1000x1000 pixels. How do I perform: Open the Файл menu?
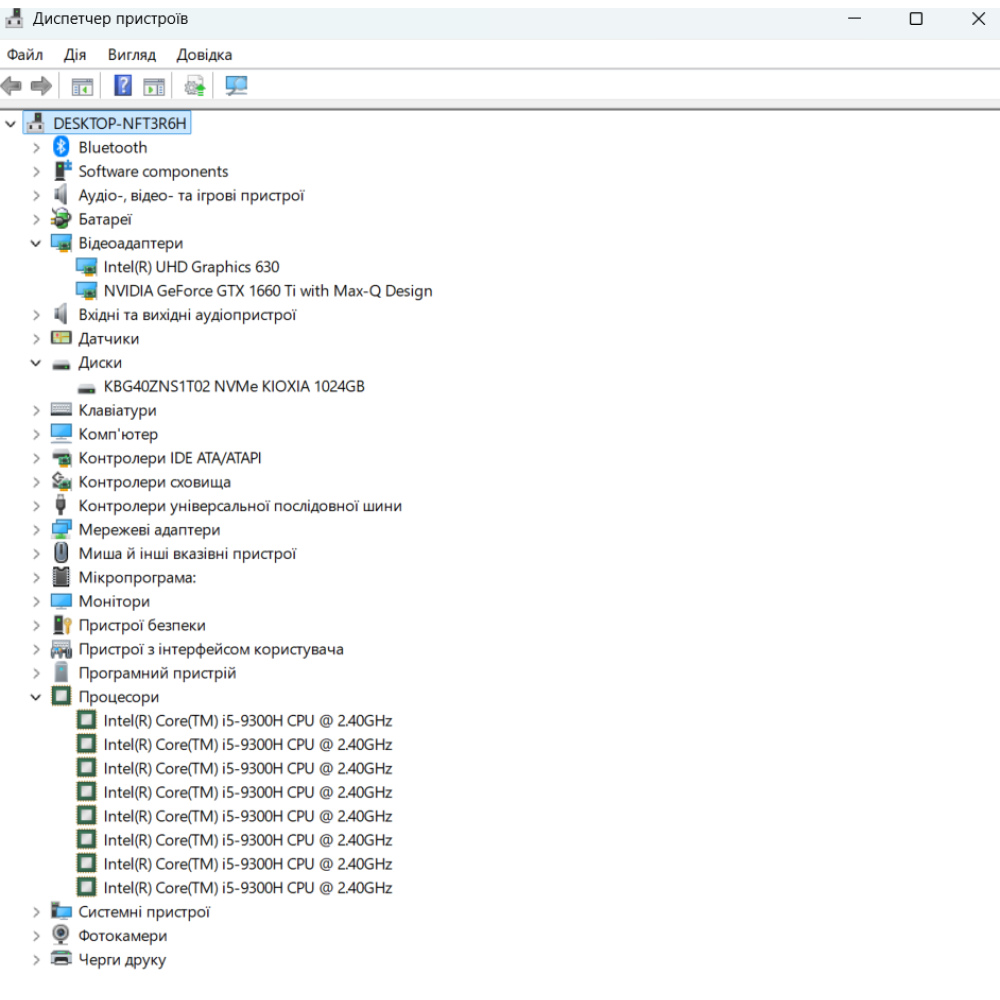point(25,55)
